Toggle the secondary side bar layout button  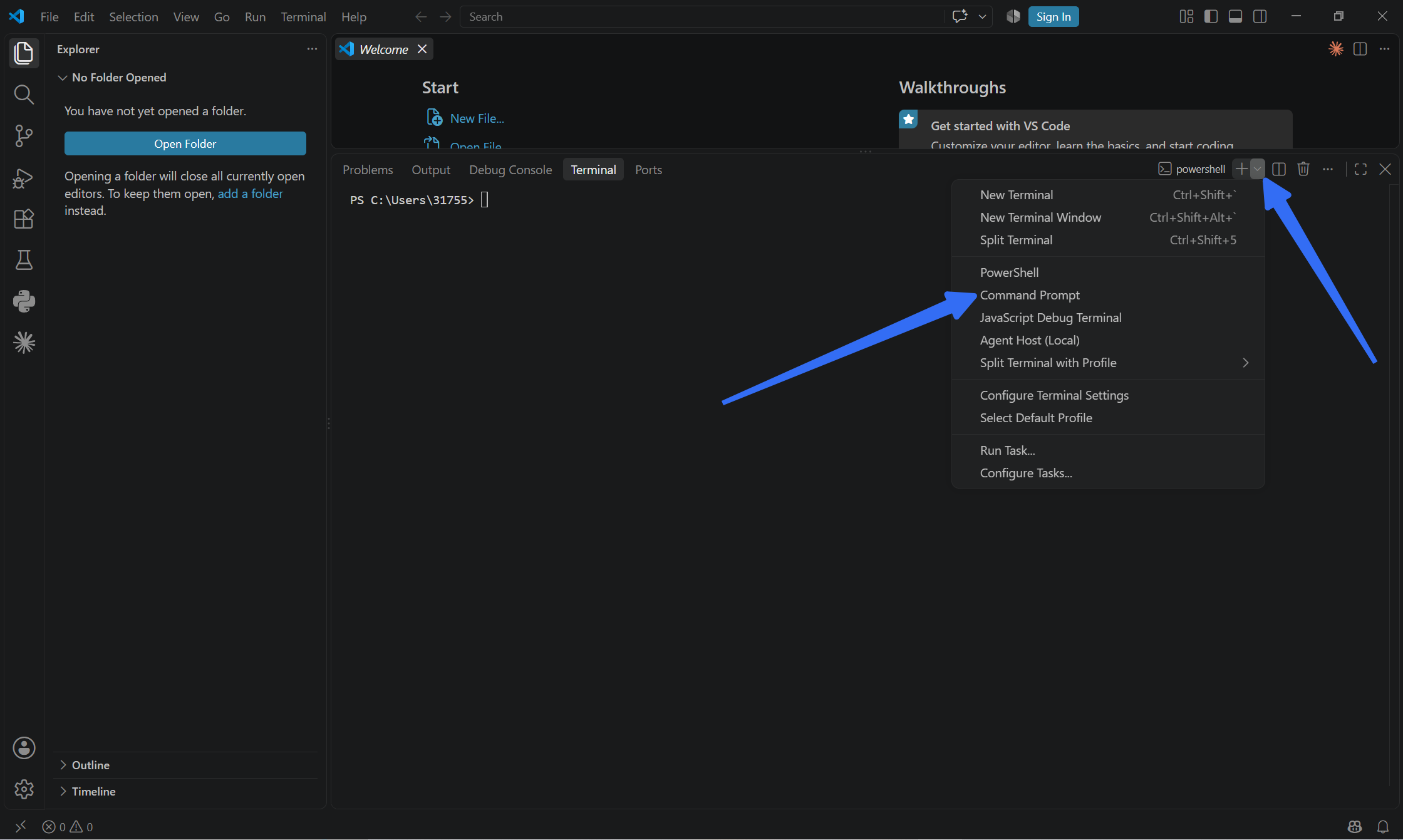point(1260,17)
